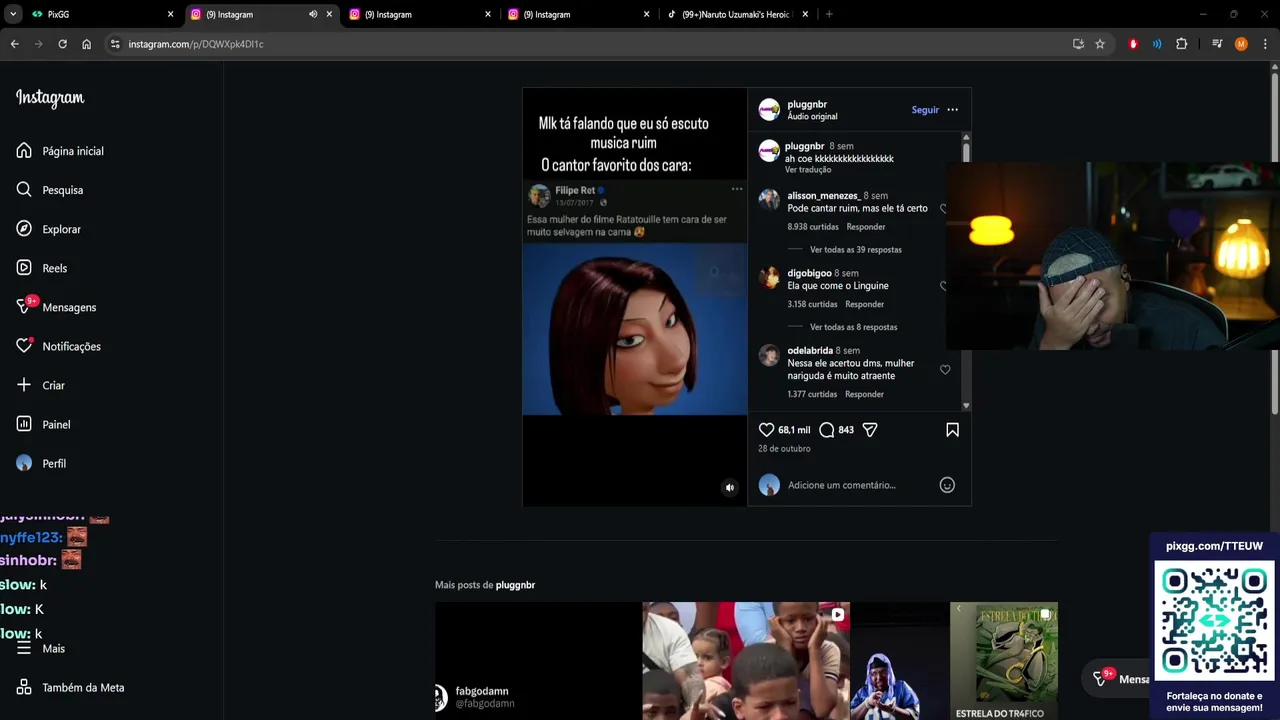Toggle video sound speaker icon
1280x720 pixels.
click(x=729, y=488)
